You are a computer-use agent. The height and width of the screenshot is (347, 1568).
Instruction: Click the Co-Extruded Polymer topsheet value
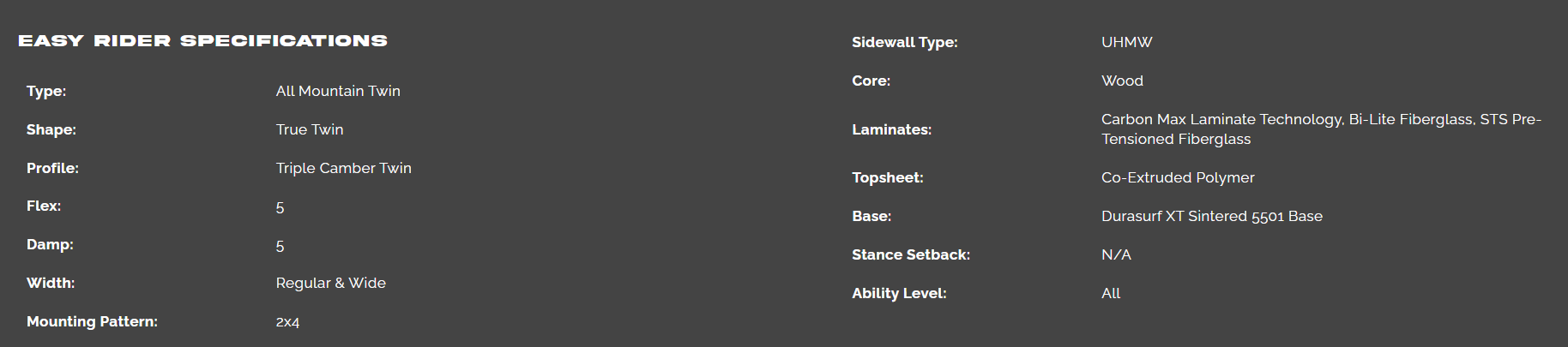point(1178,177)
